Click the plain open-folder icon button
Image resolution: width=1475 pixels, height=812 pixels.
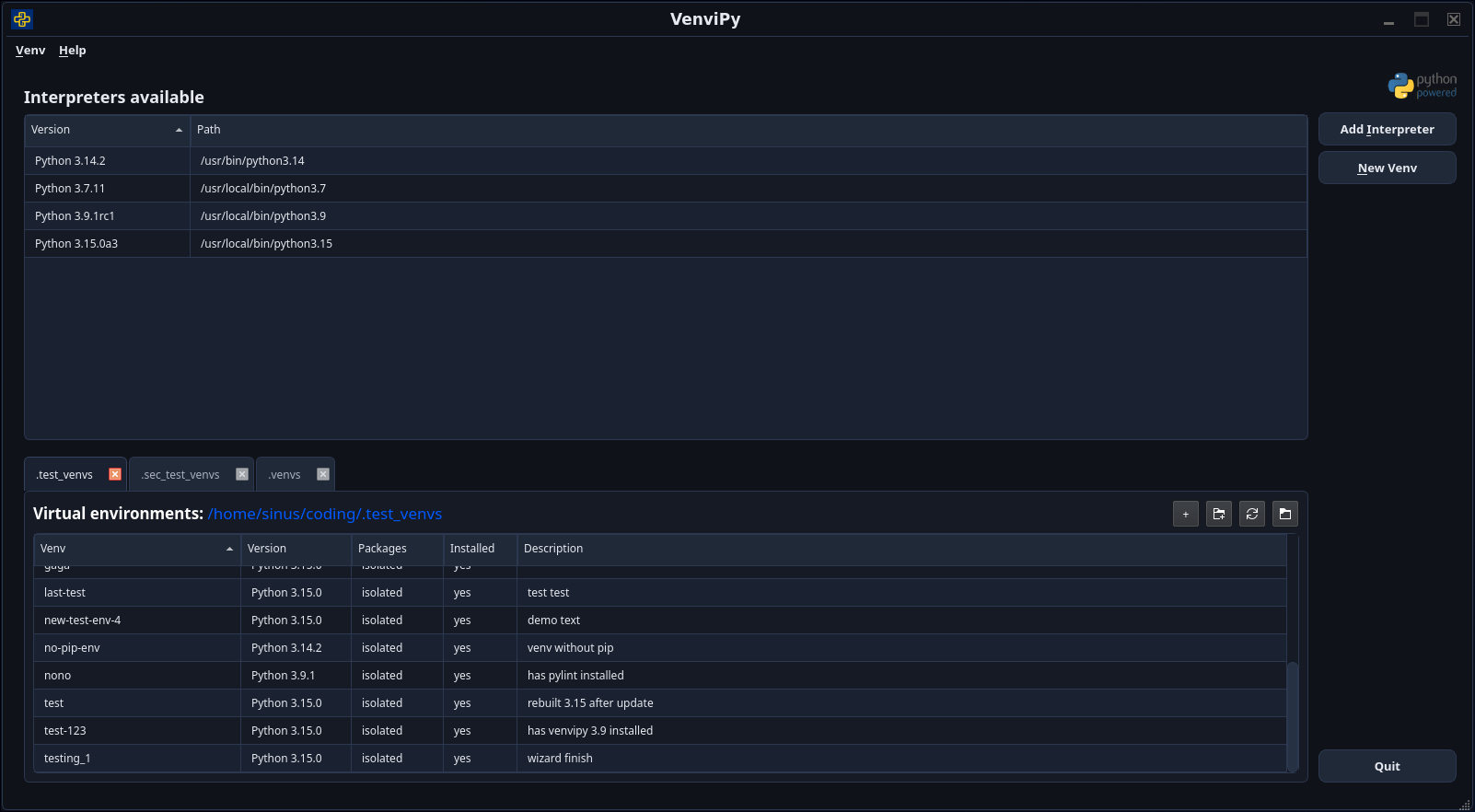(x=1285, y=514)
